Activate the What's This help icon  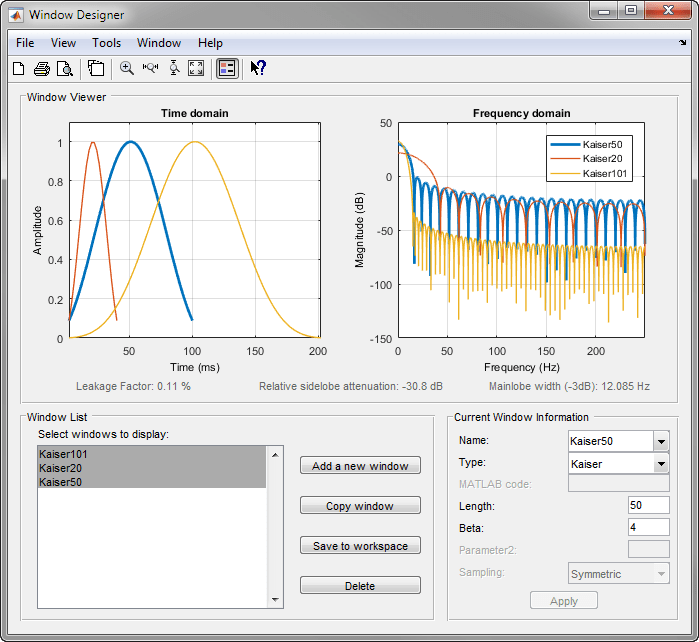[x=257, y=68]
